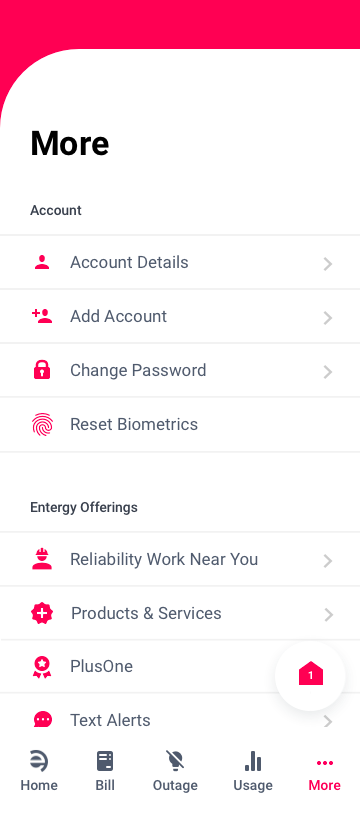360x814 pixels.
Task: Open the PlusOne menu entry text
Action: (101, 667)
